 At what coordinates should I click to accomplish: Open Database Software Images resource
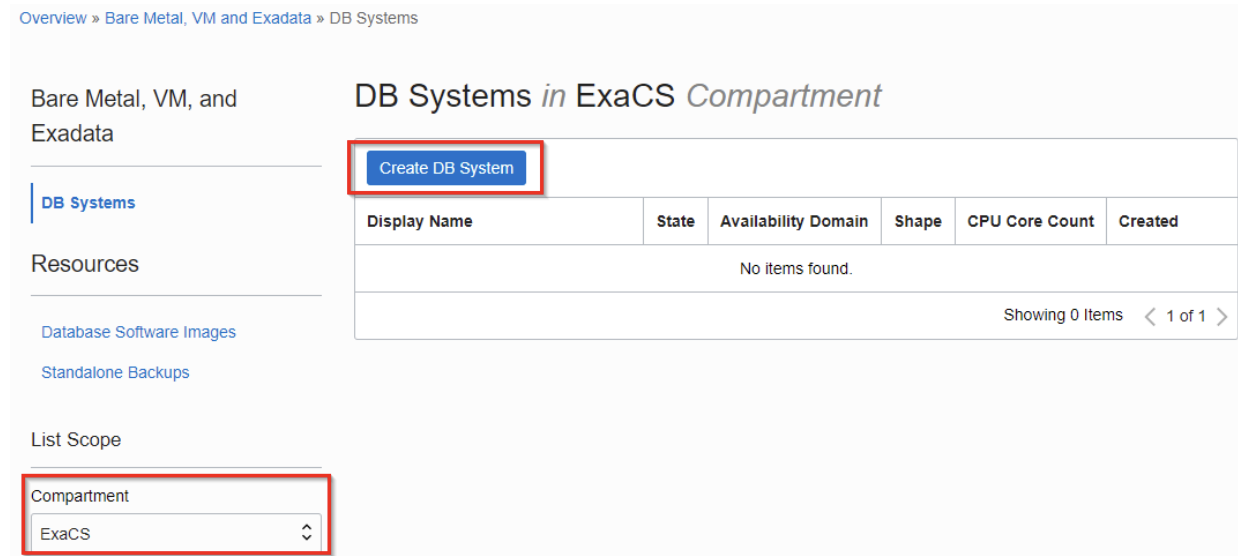click(138, 332)
